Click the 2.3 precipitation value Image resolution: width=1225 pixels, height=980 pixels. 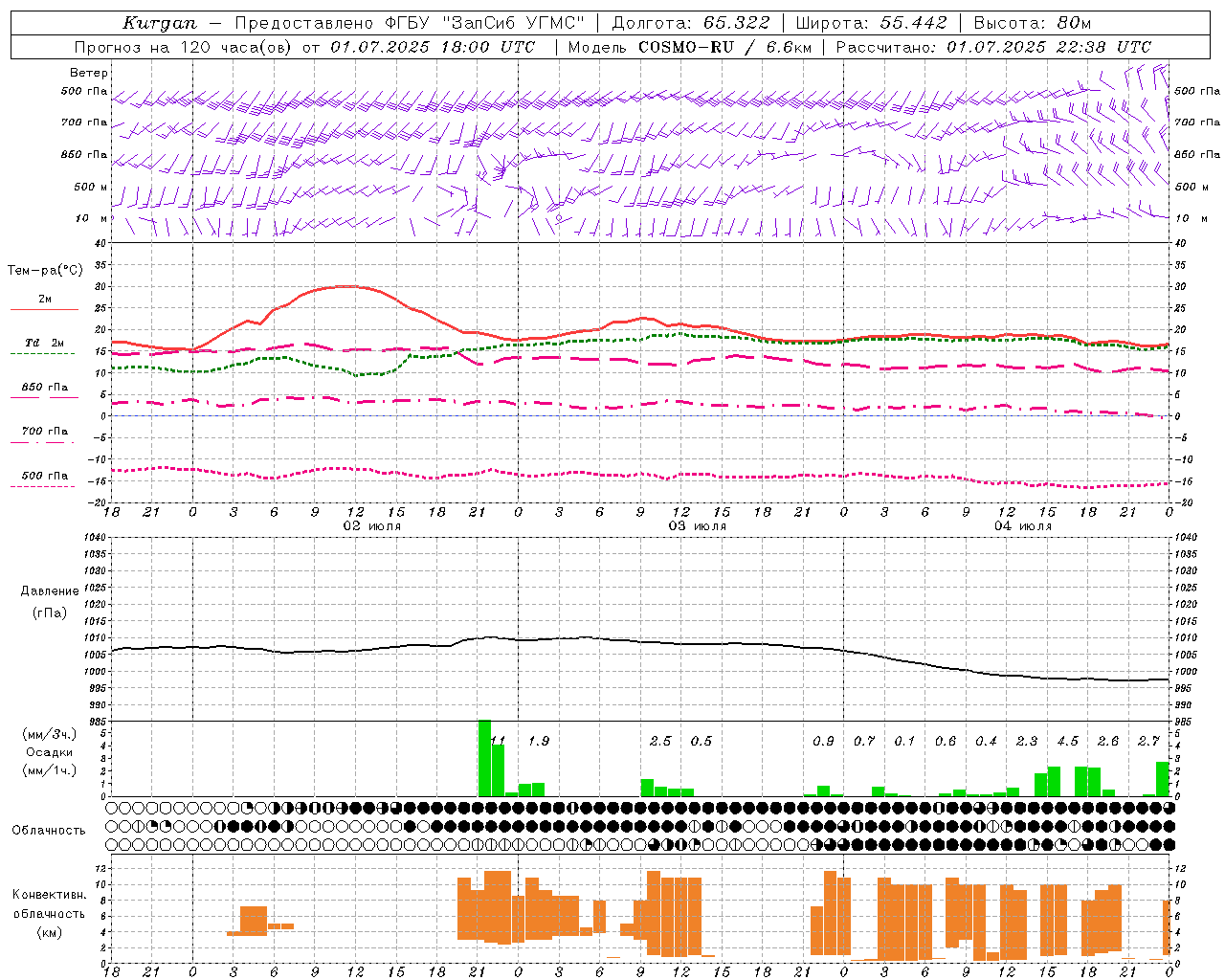click(x=1027, y=741)
